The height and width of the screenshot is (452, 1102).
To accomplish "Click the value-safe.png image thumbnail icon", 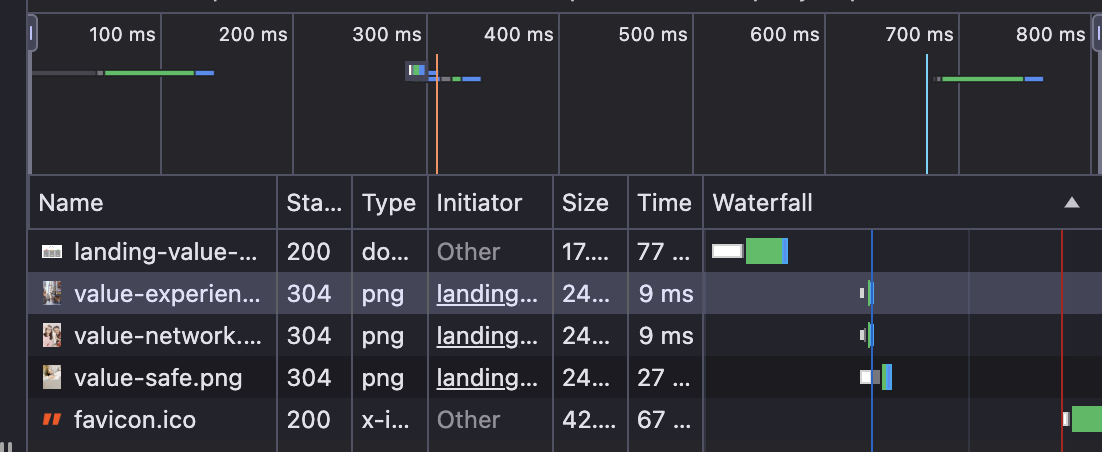I will (x=52, y=377).
